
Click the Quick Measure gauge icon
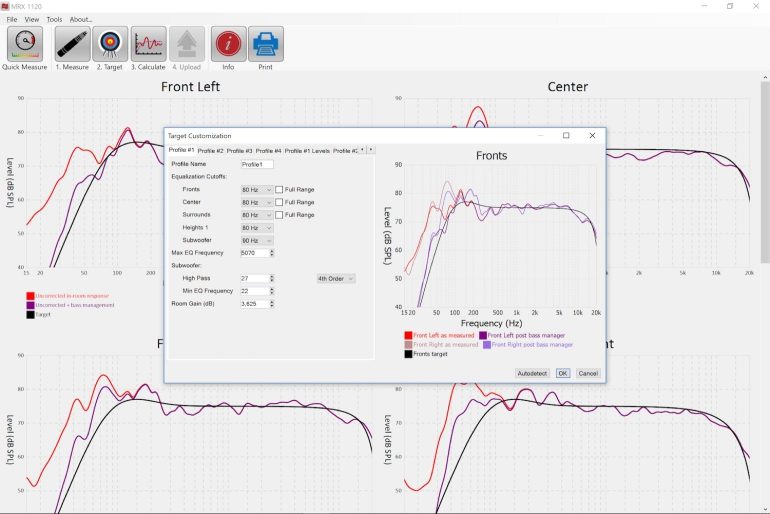coord(24,44)
